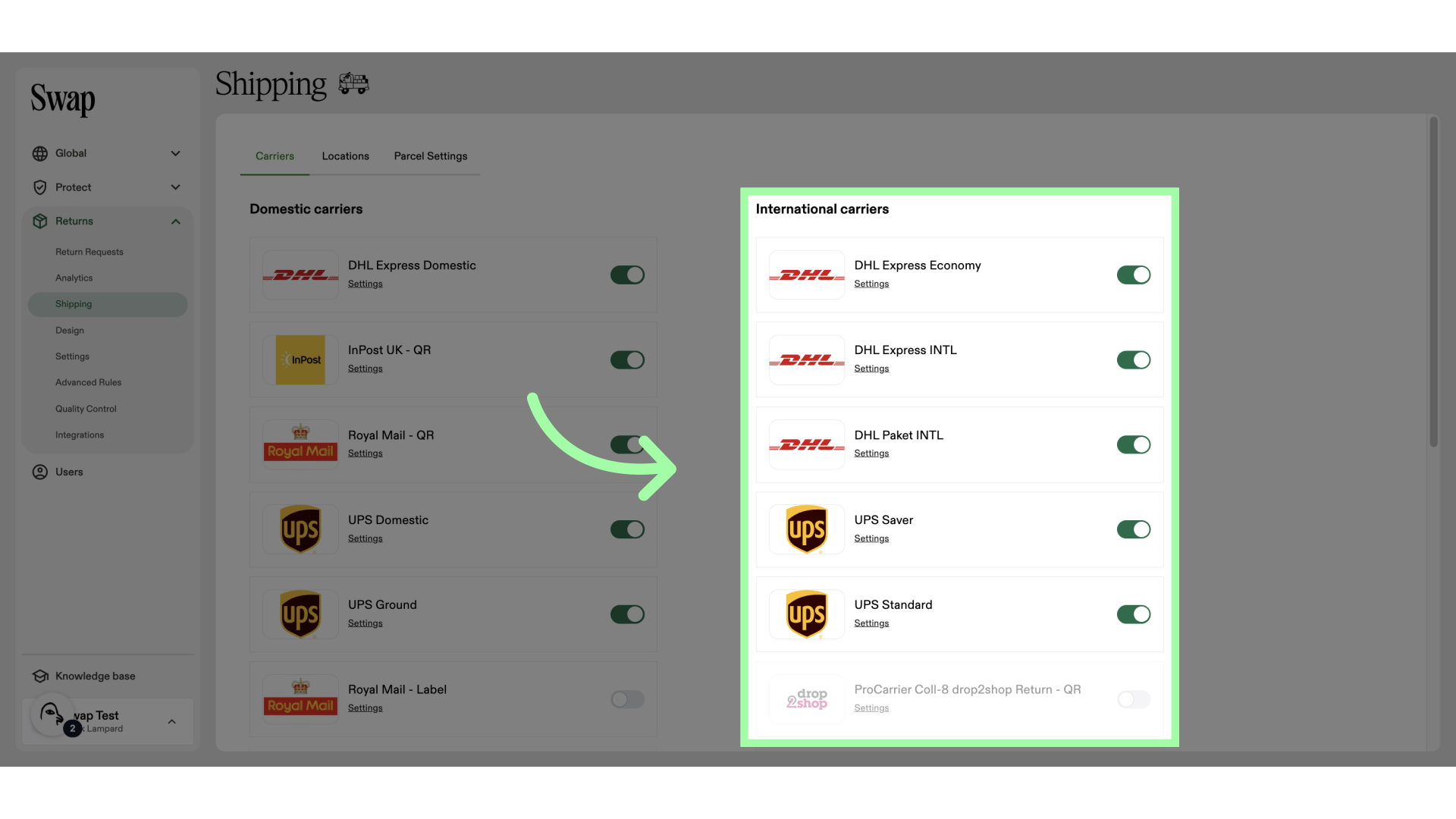Open Settings link for Royal Mail - Label
This screenshot has width=1456, height=819.
[366, 708]
